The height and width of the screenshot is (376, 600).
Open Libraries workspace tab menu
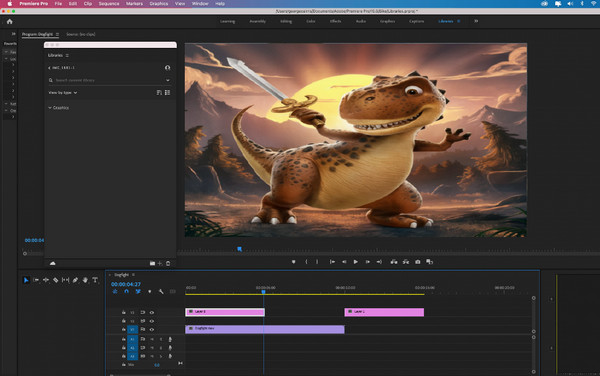click(x=458, y=21)
